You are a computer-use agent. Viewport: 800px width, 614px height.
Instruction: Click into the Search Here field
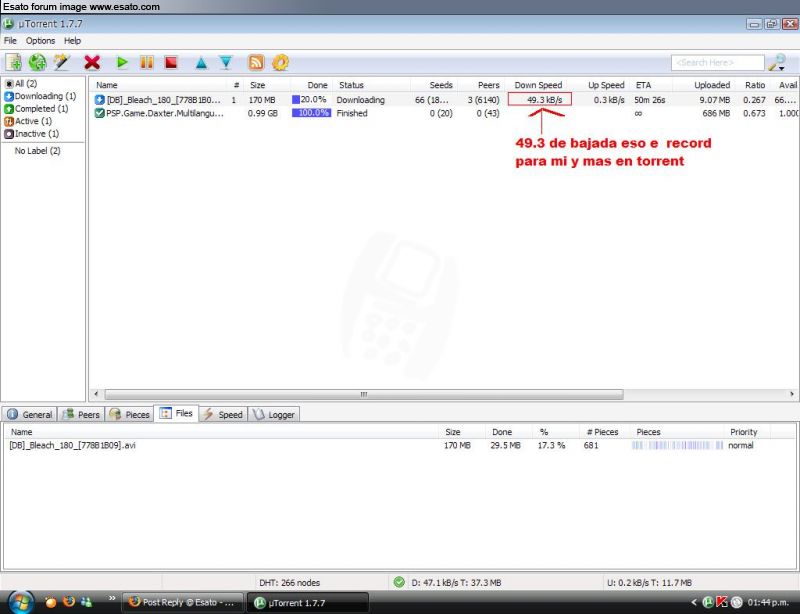tap(717, 63)
